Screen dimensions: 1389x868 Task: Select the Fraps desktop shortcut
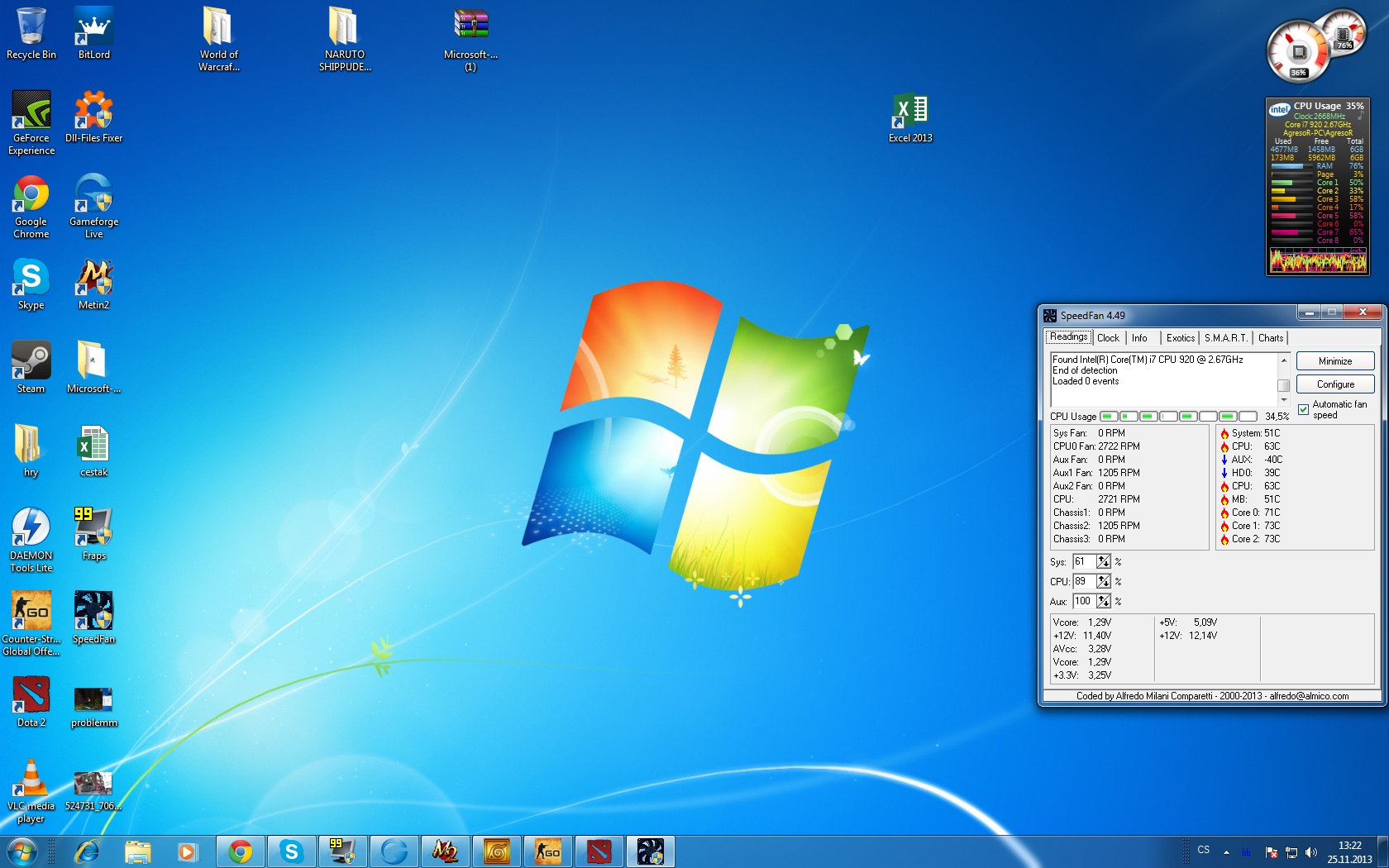tap(94, 534)
